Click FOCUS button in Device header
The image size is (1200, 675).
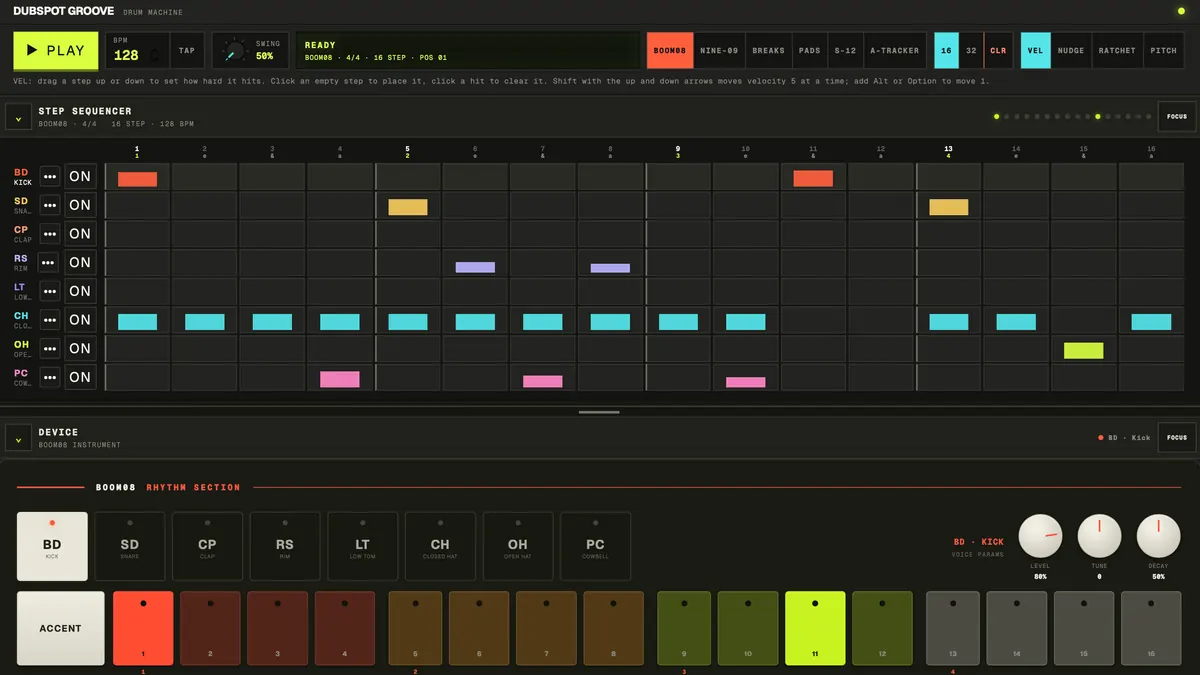point(1177,438)
